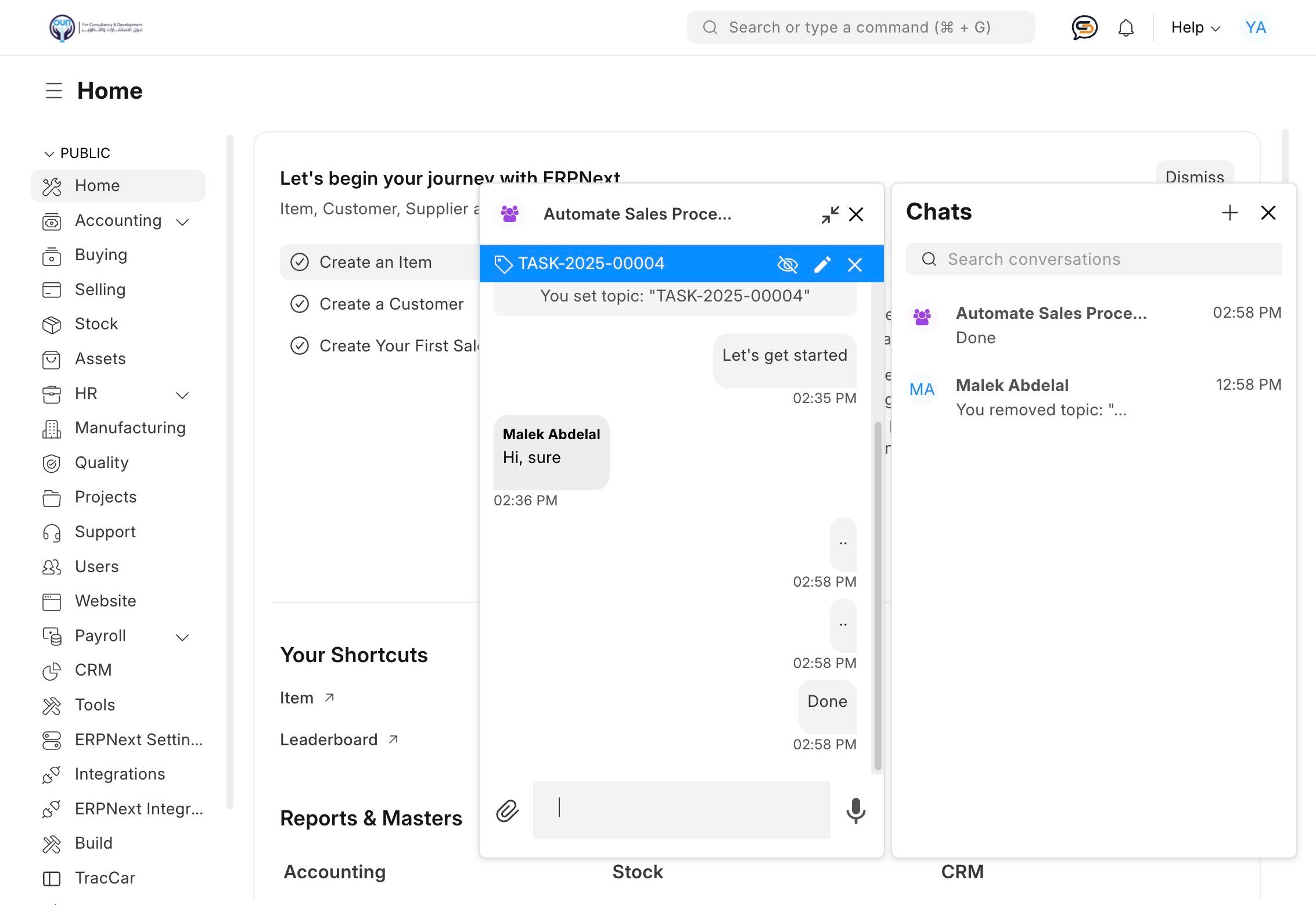1316x905 pixels.
Task: Edit topic TASK-2025-00004 with pencil icon
Action: (822, 264)
